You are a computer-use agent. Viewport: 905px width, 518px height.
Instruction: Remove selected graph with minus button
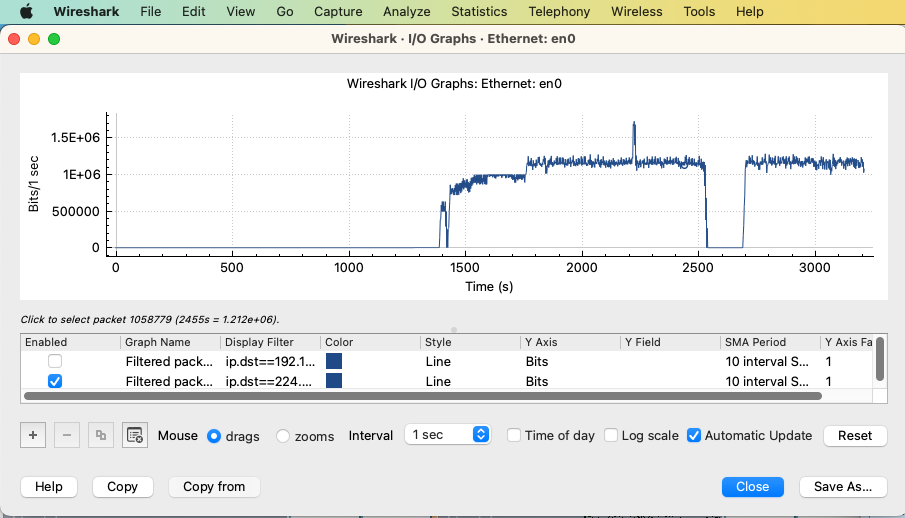[67, 435]
